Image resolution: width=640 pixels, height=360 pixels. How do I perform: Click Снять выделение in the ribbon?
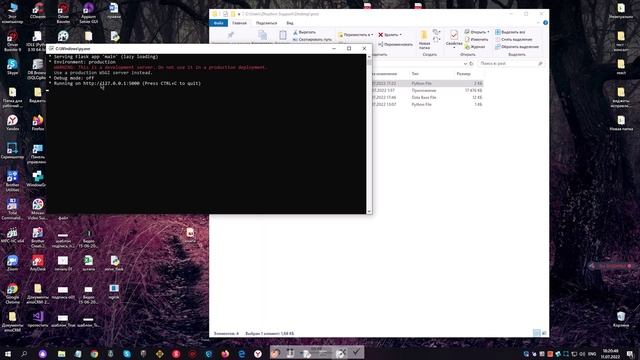pyautogui.click(x=513, y=40)
